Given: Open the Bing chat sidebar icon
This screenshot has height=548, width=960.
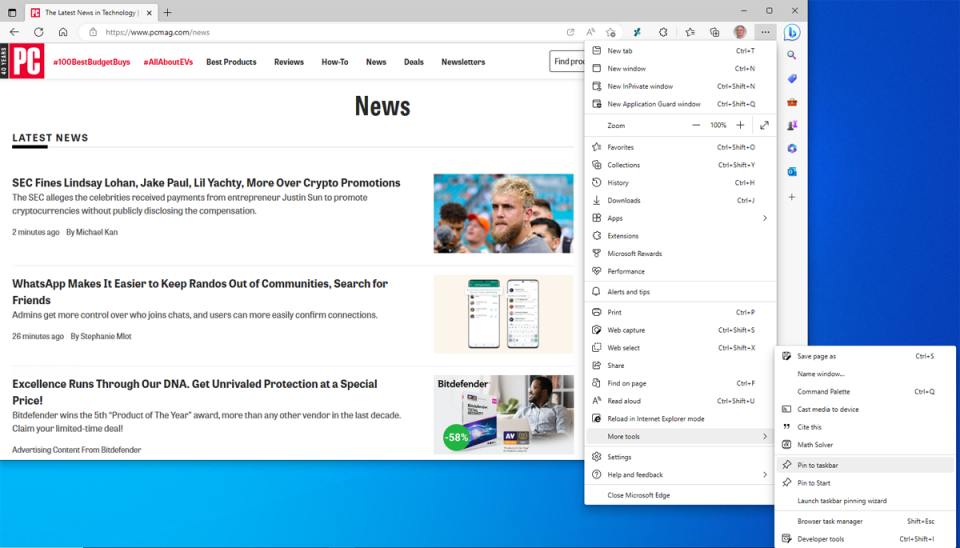Looking at the screenshot, I should pos(792,32).
